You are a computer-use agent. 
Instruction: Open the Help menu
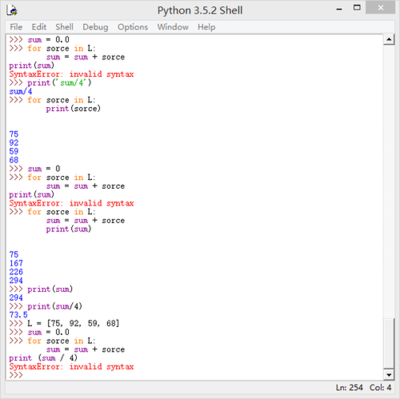click(206, 27)
